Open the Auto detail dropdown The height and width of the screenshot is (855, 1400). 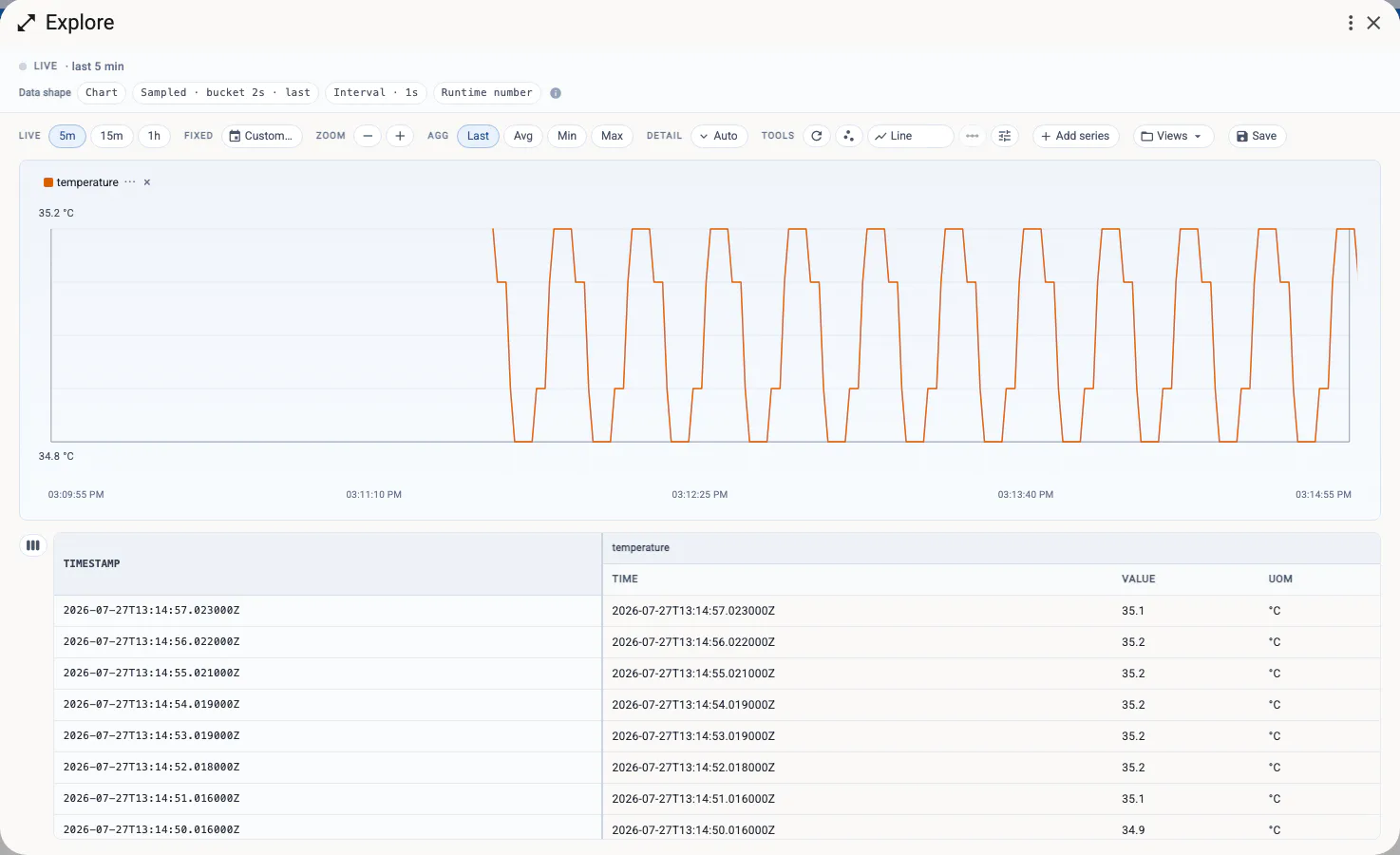click(719, 136)
